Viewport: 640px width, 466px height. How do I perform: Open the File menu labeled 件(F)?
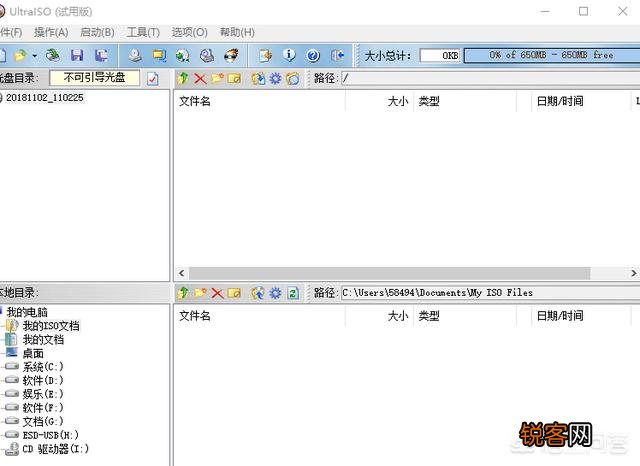[11, 32]
